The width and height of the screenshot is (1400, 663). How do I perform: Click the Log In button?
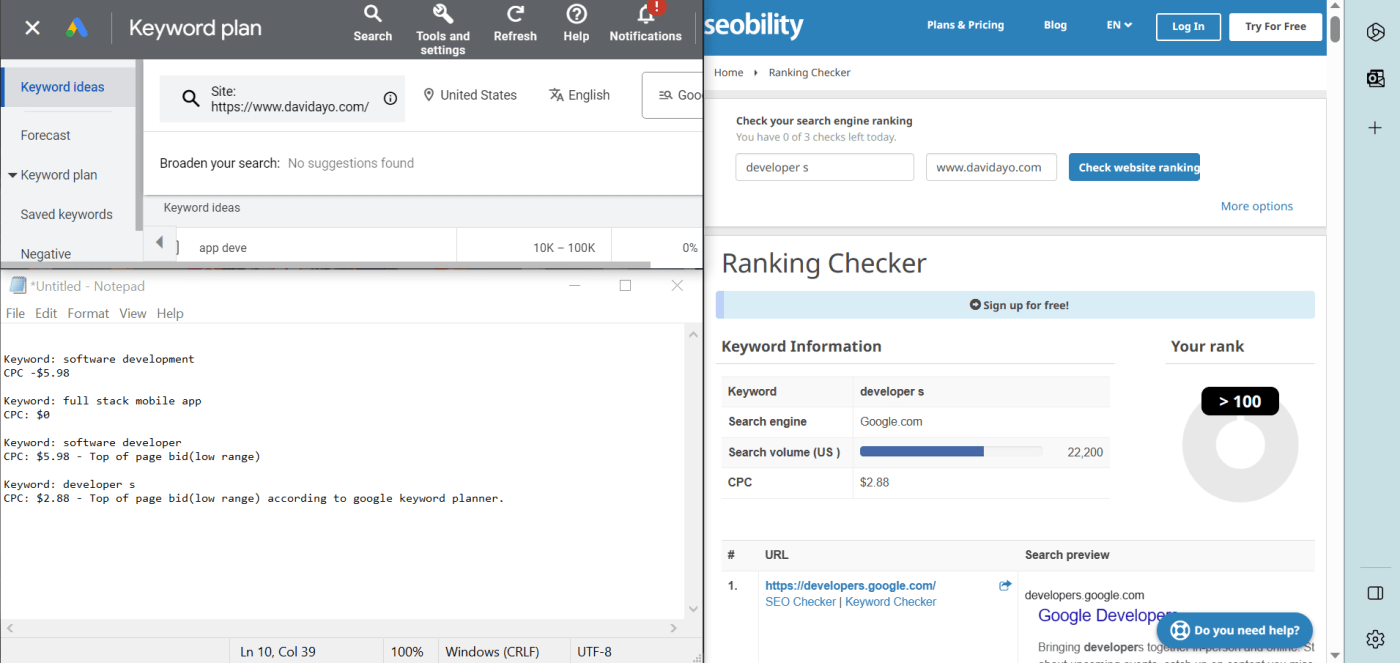1188,27
